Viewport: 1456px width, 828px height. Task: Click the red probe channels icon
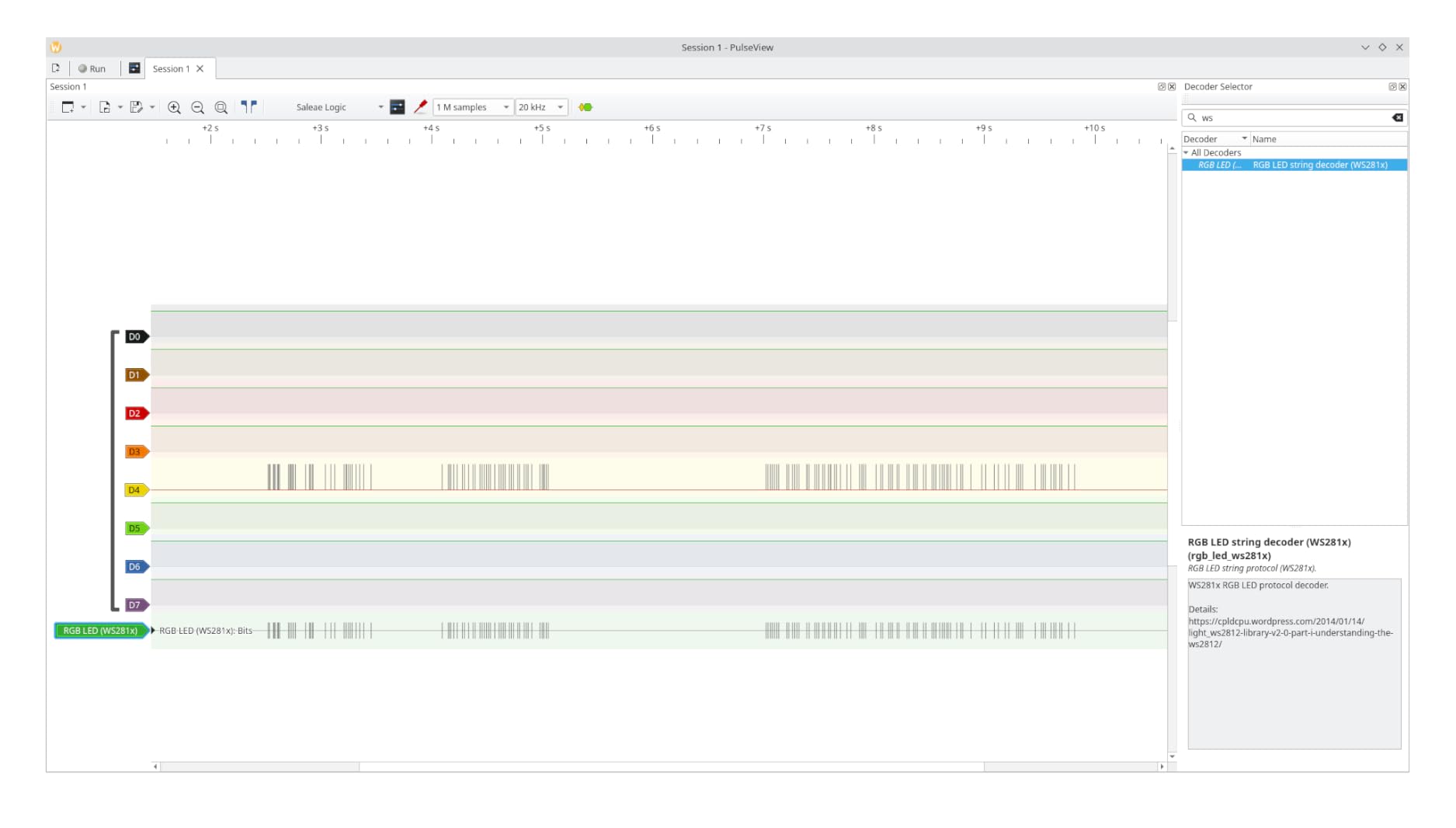(420, 107)
